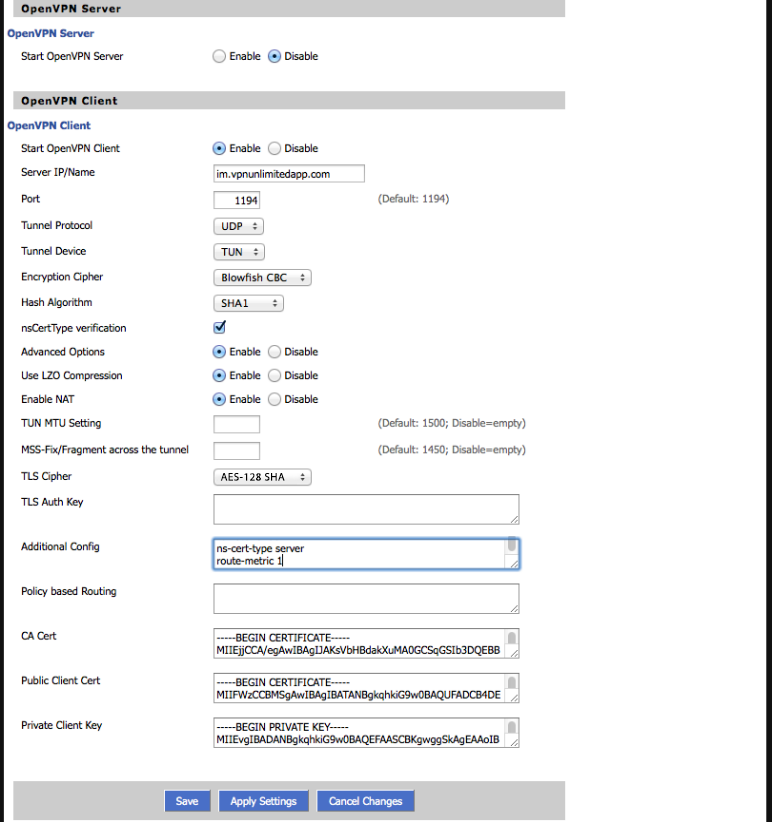Image resolution: width=772 pixels, height=822 pixels.
Task: Click the Encryption Cipher label
Action: tap(62, 277)
